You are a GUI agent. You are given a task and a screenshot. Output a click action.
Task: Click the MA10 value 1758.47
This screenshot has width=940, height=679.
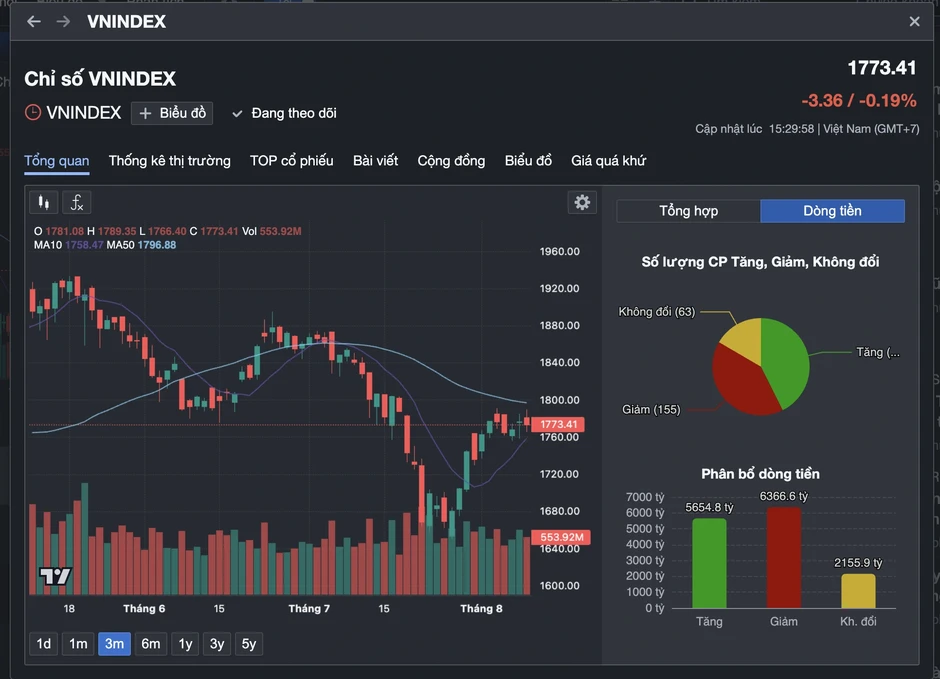84,245
